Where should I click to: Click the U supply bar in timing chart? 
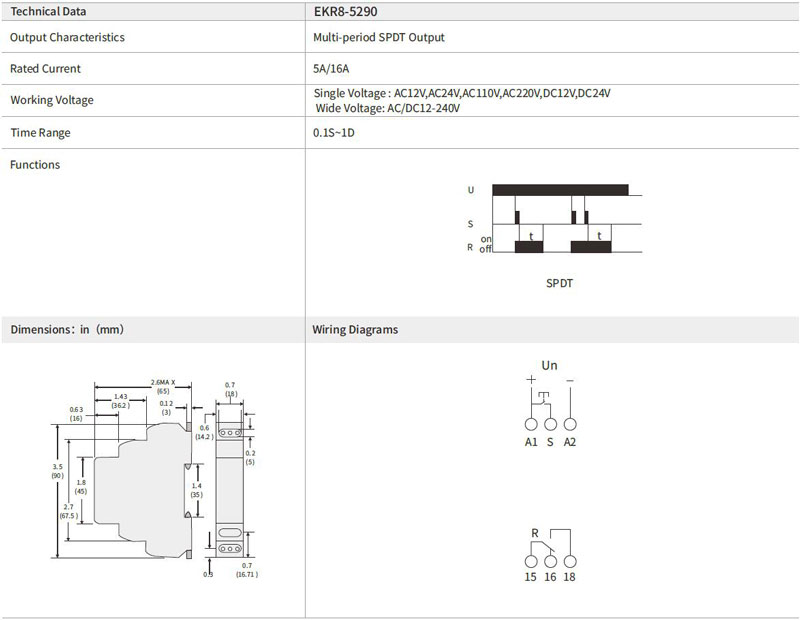click(560, 189)
